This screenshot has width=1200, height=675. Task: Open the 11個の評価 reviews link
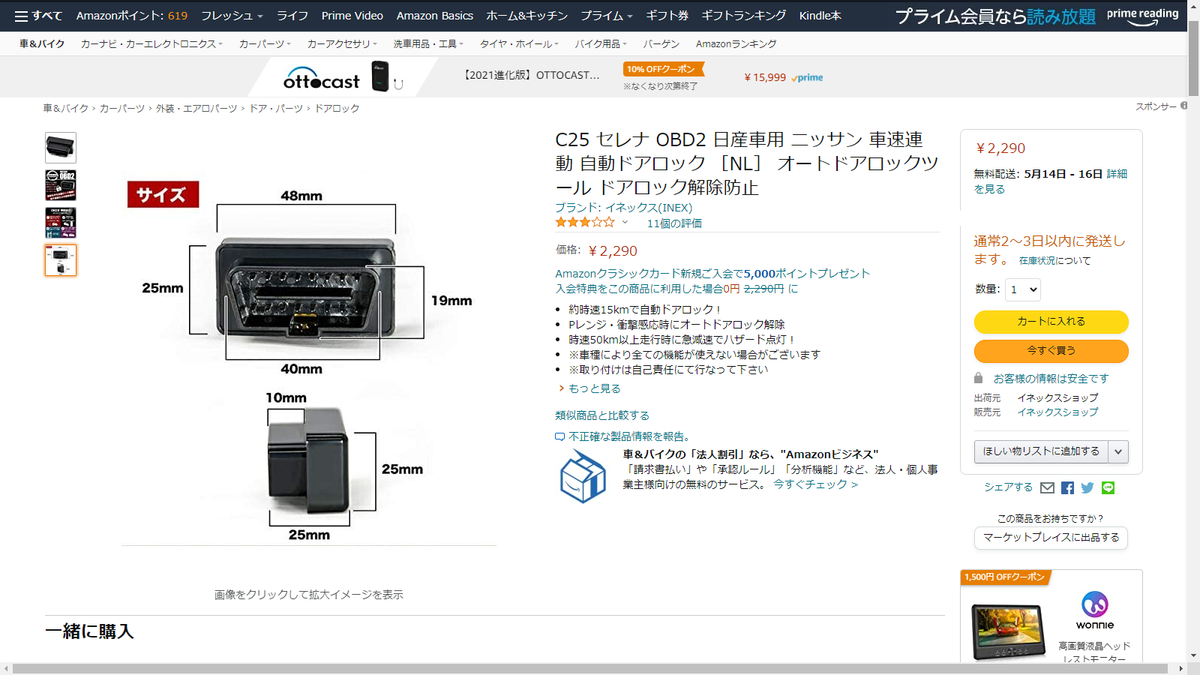674,223
